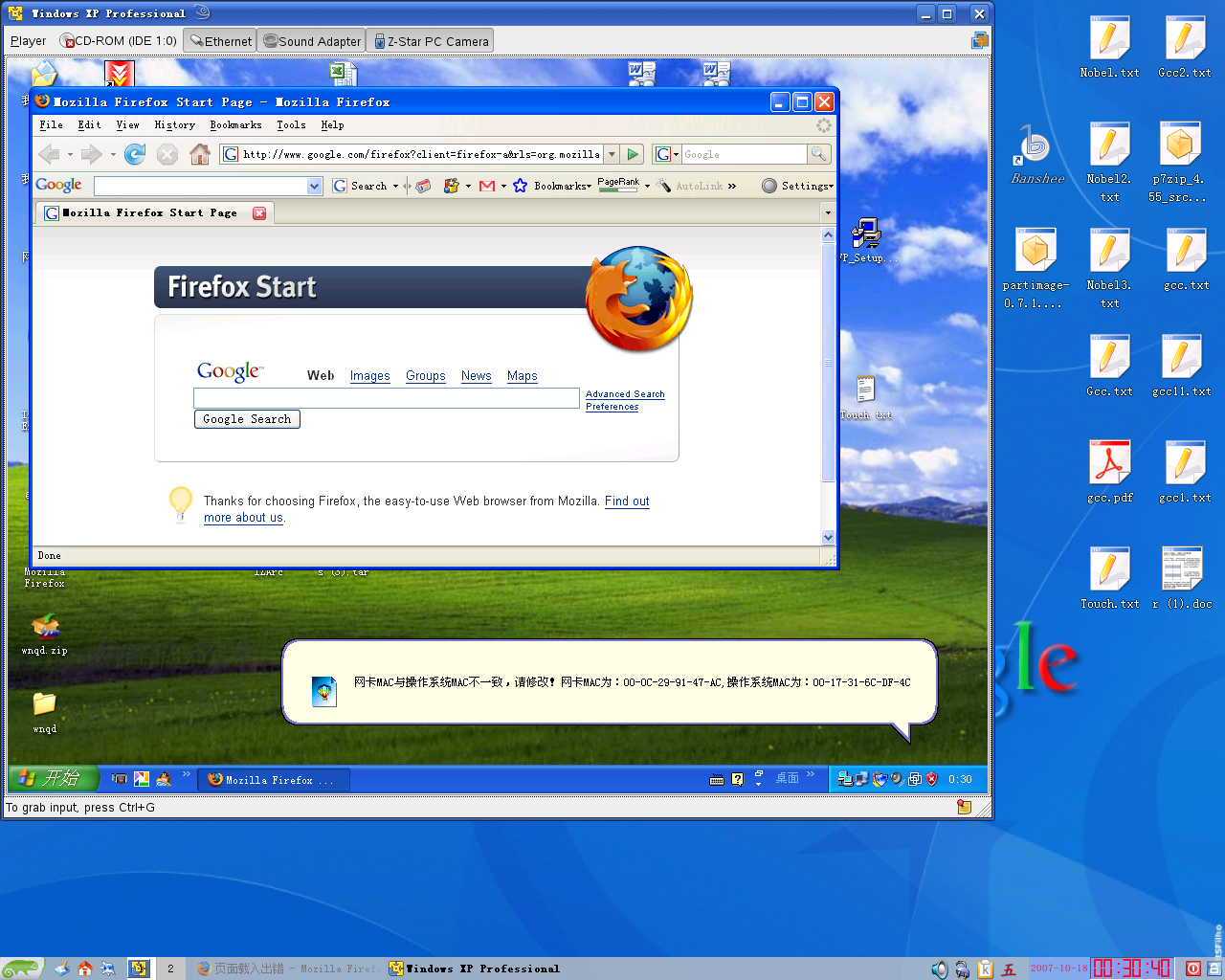Select Nobel.txt file on host desktop

point(1110,46)
